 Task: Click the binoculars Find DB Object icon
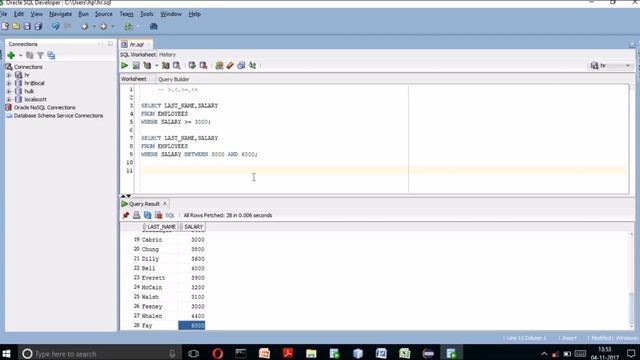(153, 27)
